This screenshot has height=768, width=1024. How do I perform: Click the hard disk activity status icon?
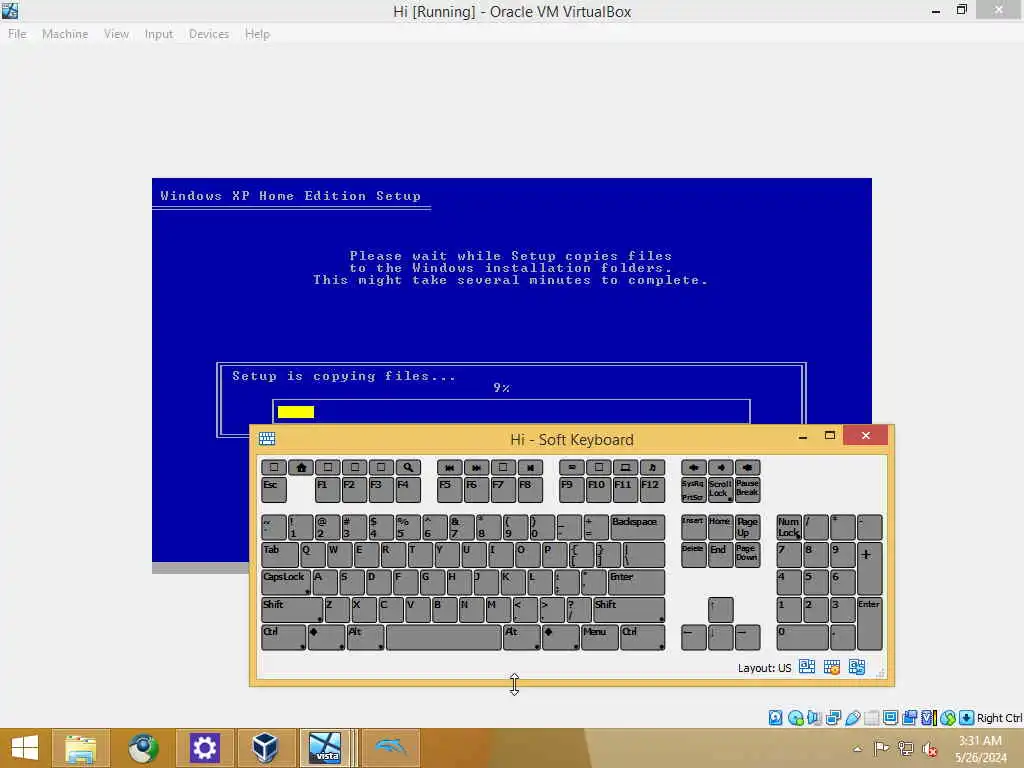[775, 718]
